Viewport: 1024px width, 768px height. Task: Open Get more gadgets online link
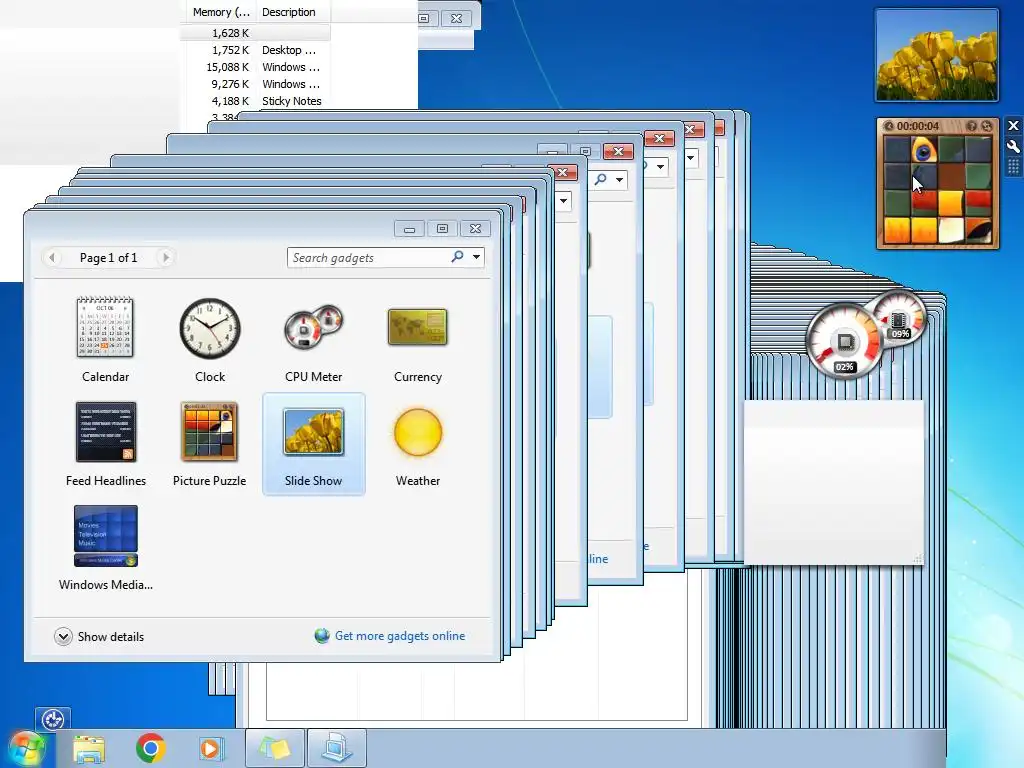click(x=400, y=635)
